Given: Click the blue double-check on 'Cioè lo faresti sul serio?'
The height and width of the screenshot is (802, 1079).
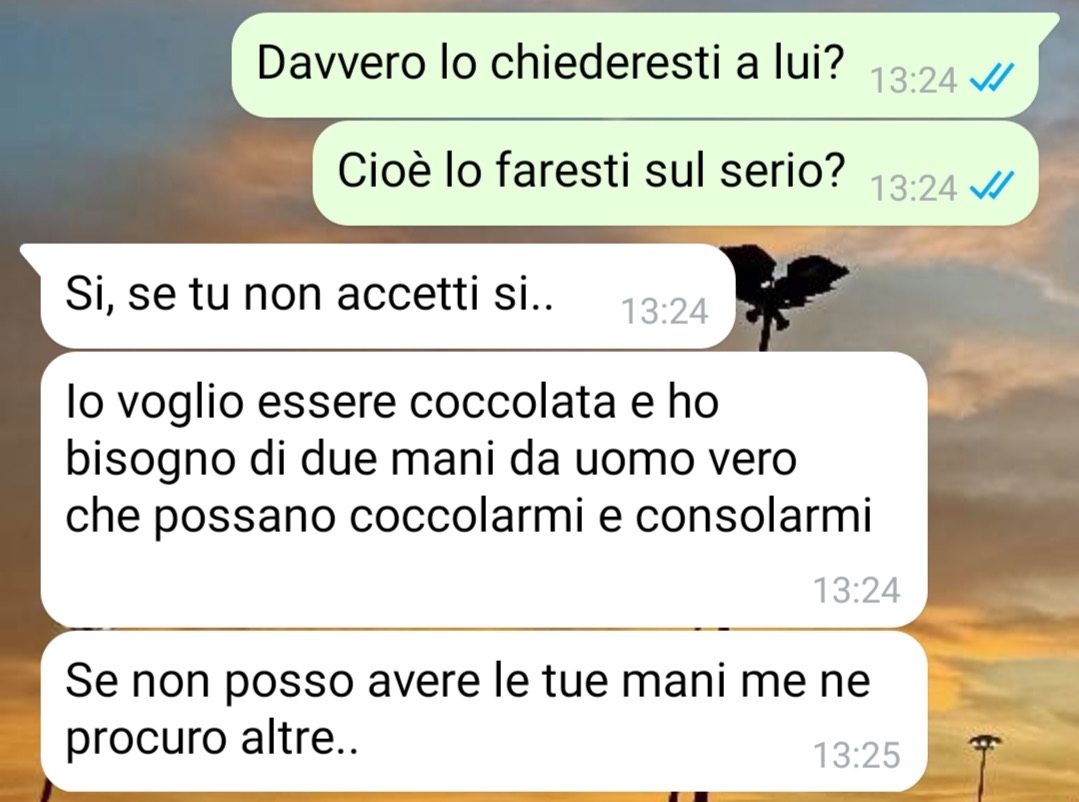Looking at the screenshot, I should click(x=992, y=186).
